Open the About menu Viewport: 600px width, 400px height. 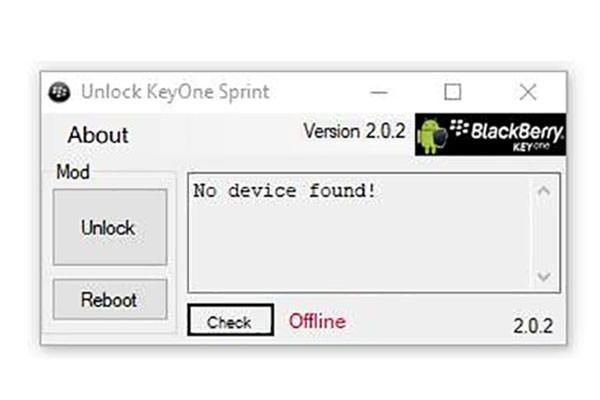click(x=98, y=135)
